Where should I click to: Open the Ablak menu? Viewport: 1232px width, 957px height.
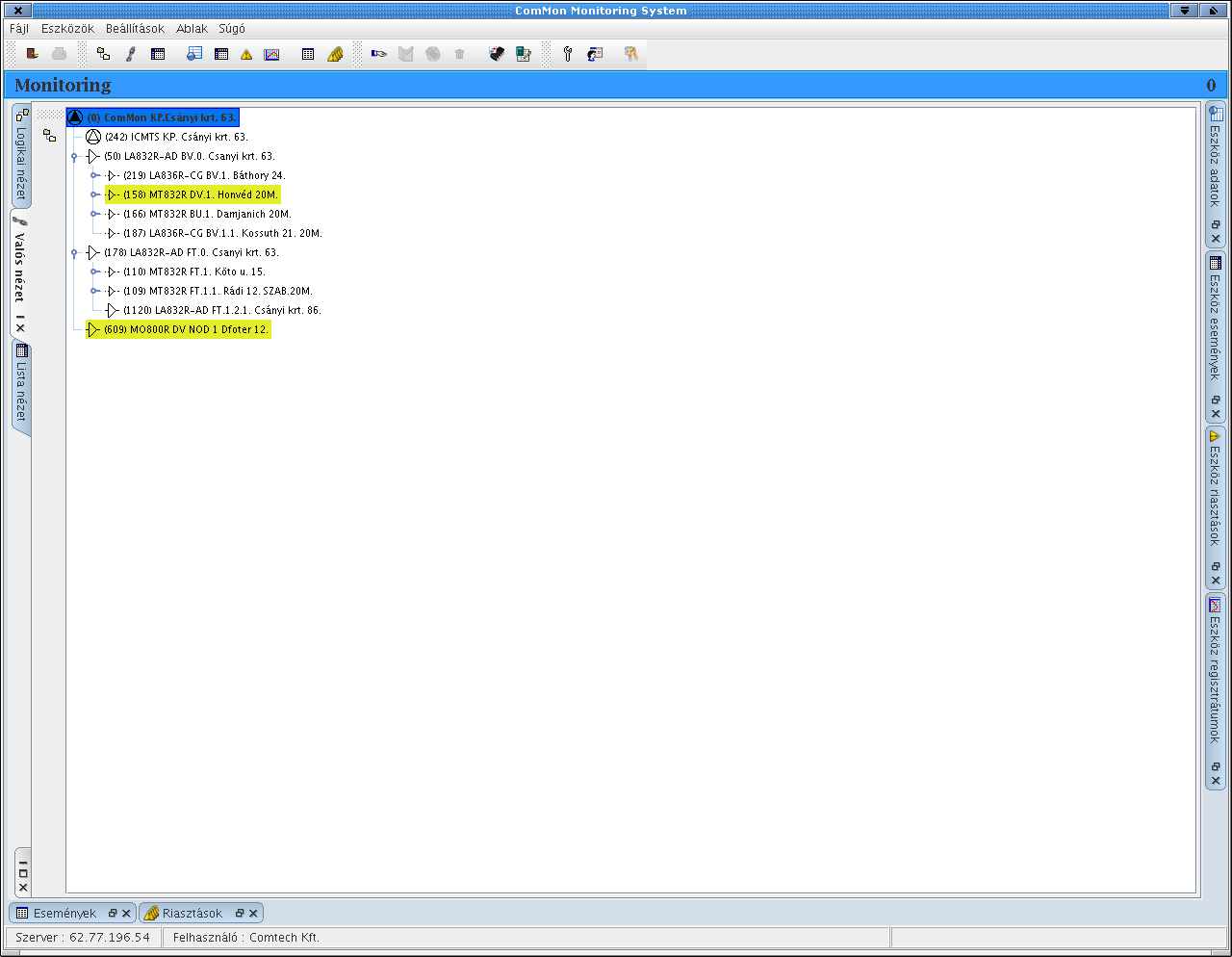[192, 29]
